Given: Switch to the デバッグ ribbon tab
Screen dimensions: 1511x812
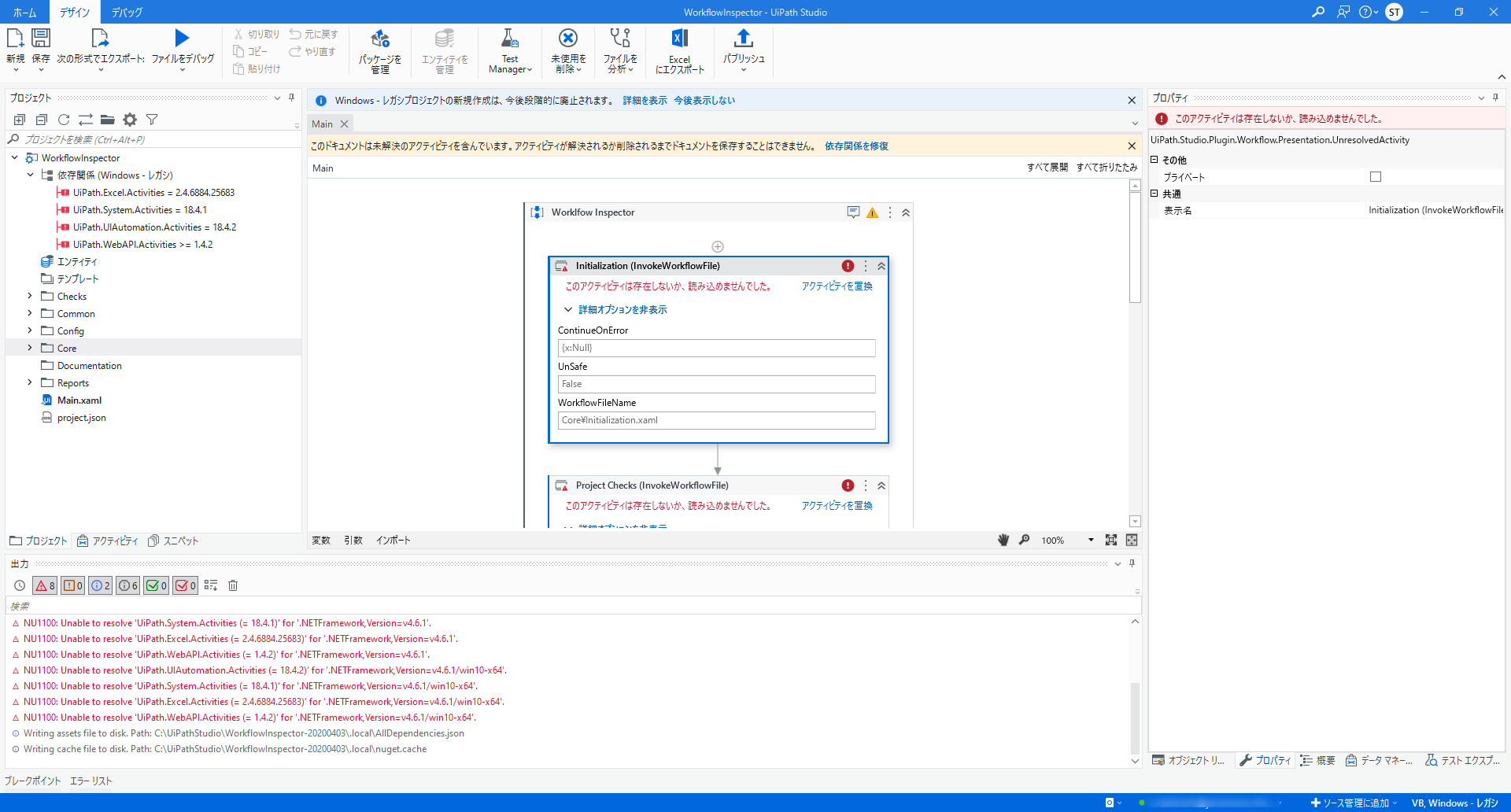Looking at the screenshot, I should pos(127,12).
